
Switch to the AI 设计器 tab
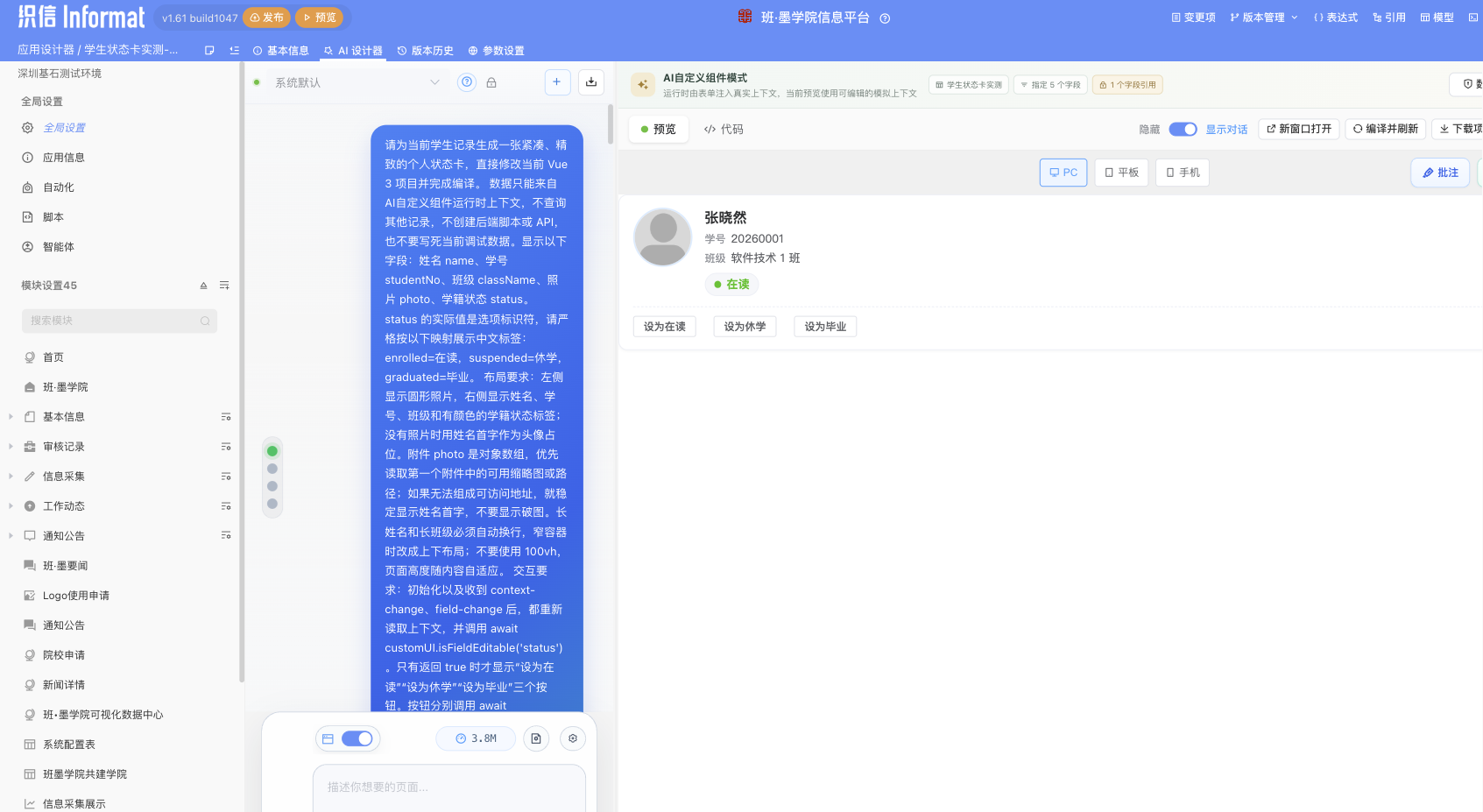pos(353,51)
